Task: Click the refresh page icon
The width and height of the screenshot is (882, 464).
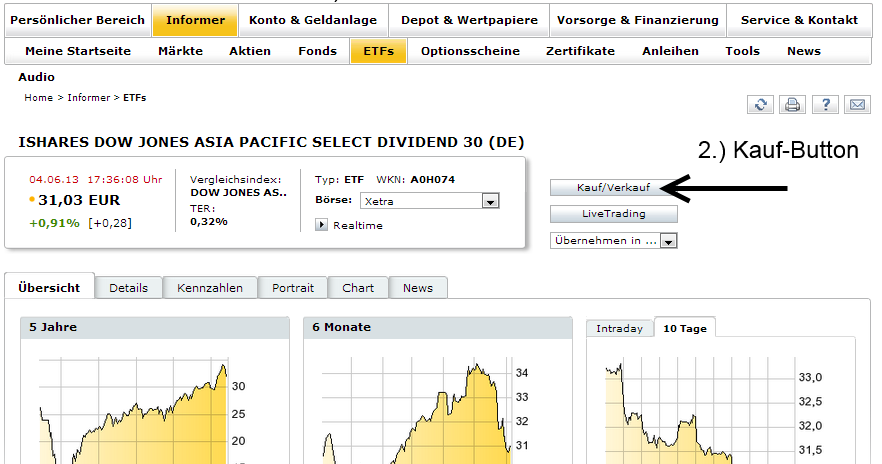Action: pyautogui.click(x=760, y=104)
